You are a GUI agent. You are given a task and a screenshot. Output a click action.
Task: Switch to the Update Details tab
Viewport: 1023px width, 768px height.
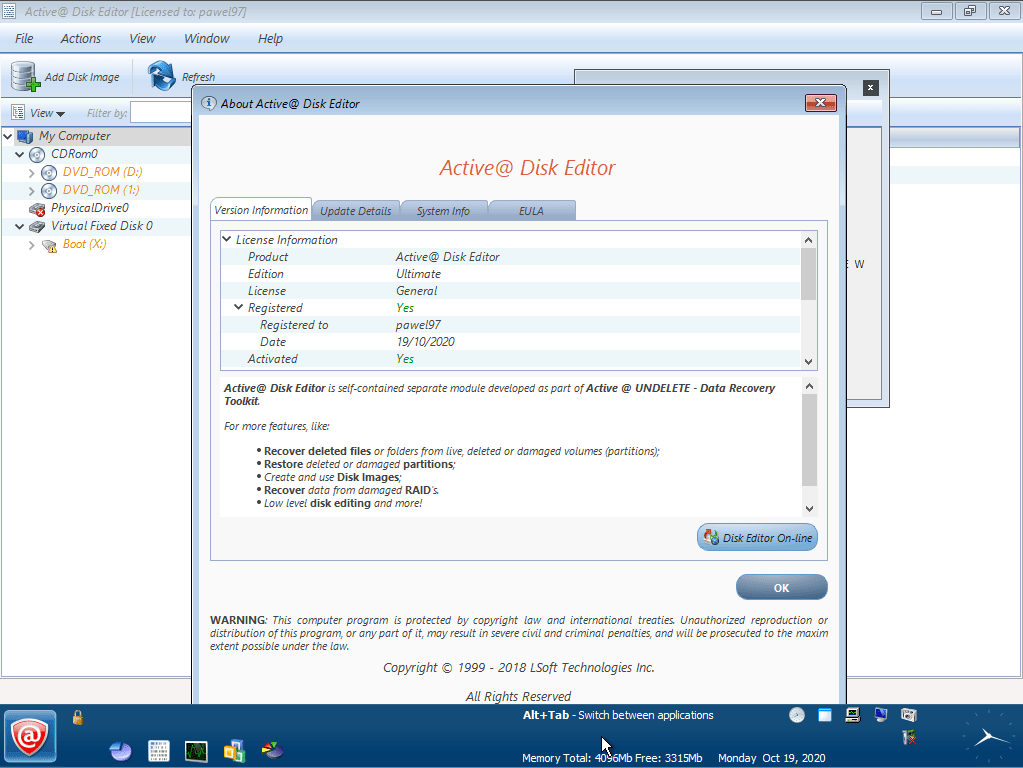(356, 211)
